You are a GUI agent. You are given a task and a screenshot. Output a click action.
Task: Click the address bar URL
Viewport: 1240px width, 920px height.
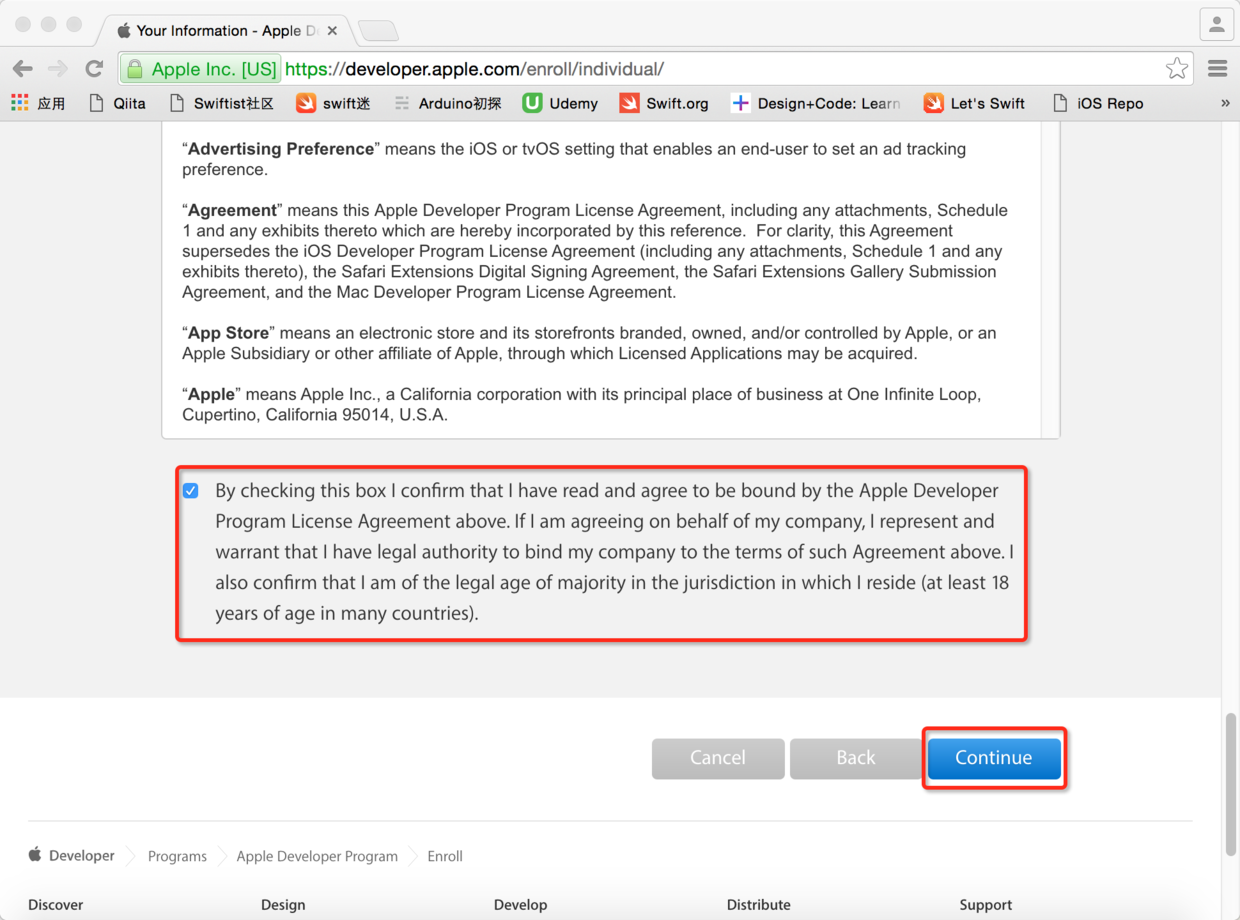(474, 69)
